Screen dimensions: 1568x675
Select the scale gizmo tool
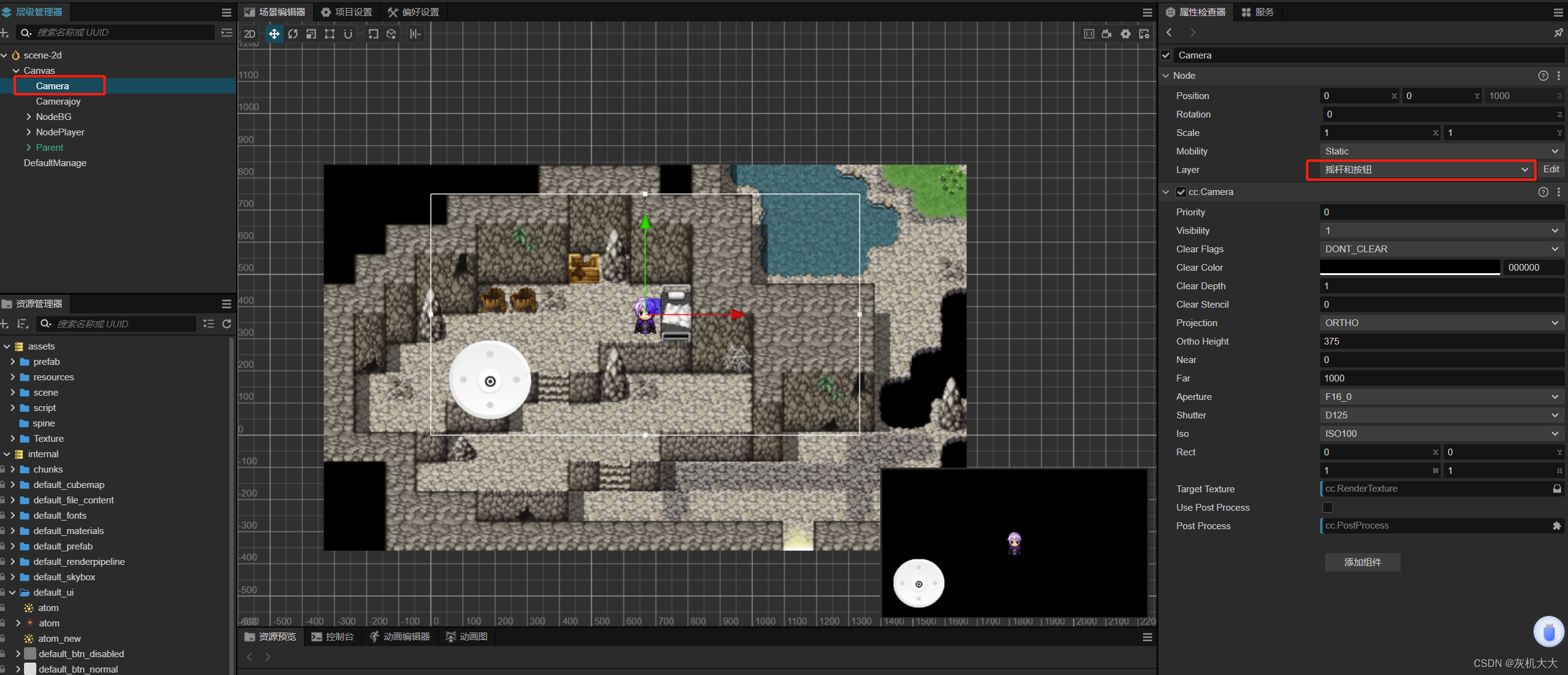point(311,34)
